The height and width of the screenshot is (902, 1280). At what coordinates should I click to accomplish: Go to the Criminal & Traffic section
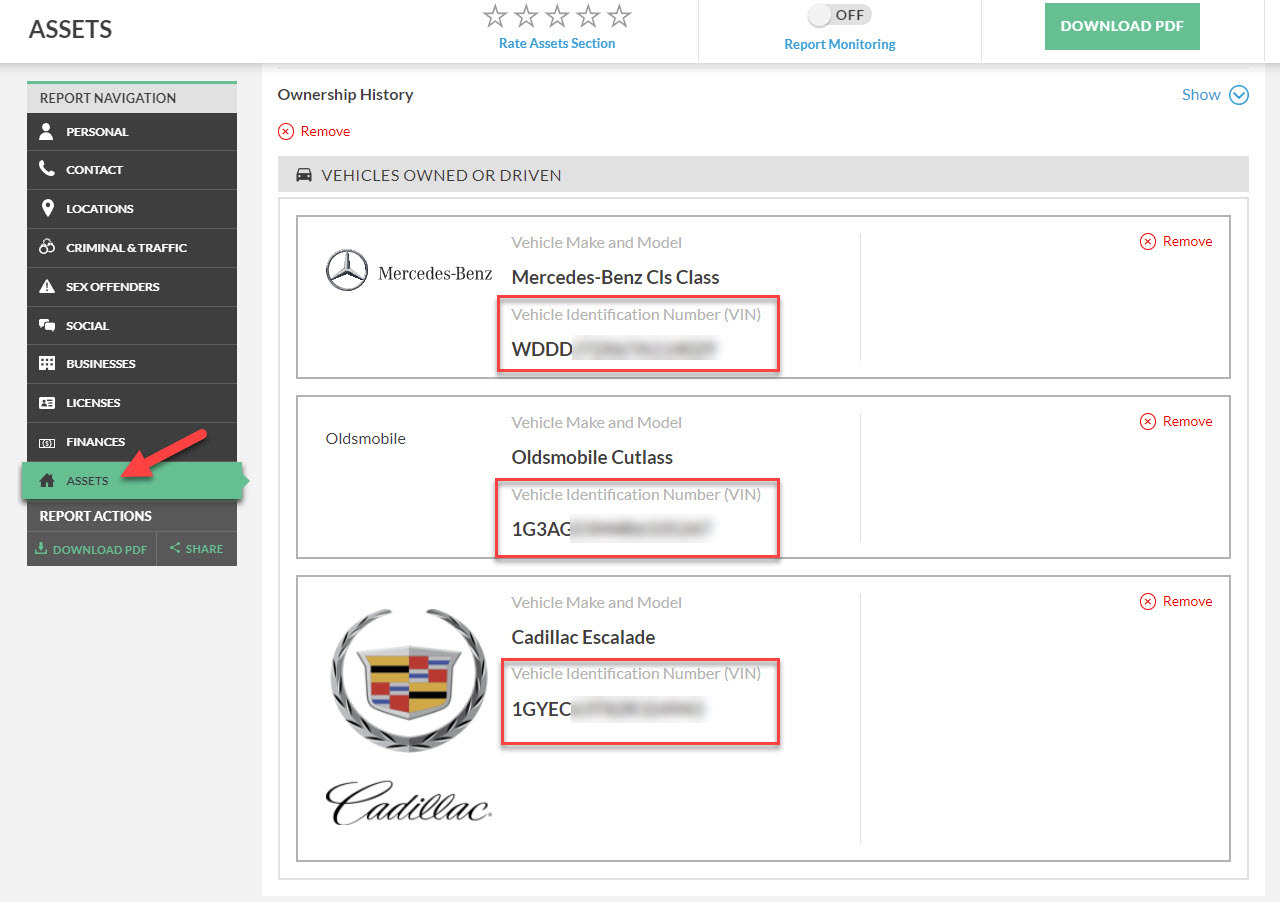pyautogui.click(x=132, y=248)
